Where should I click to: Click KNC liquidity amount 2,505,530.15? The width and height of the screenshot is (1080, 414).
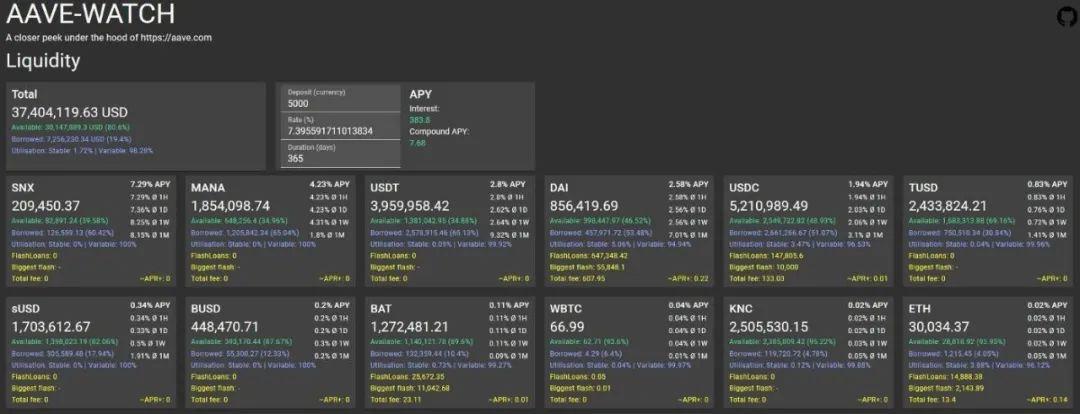click(769, 327)
